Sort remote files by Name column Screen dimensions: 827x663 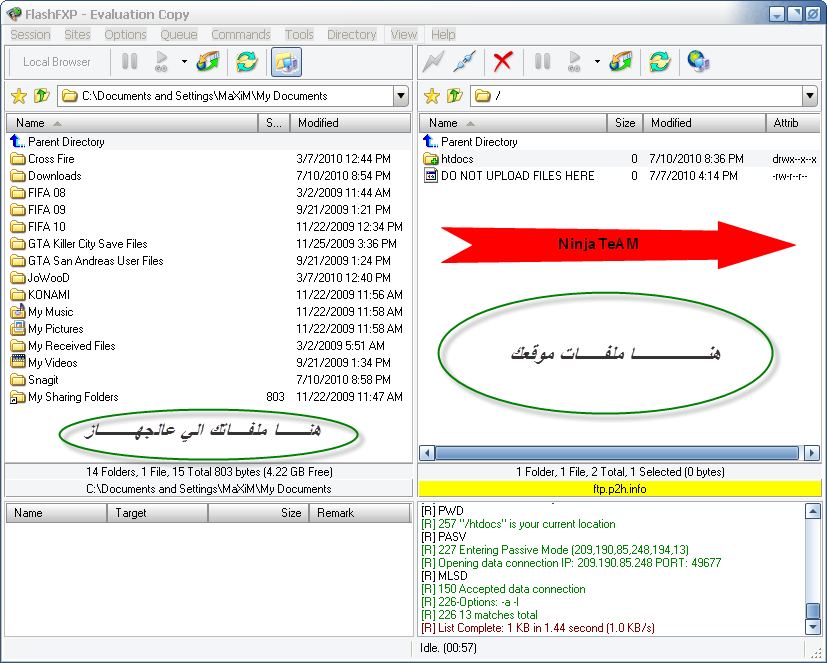pyautogui.click(x=513, y=123)
